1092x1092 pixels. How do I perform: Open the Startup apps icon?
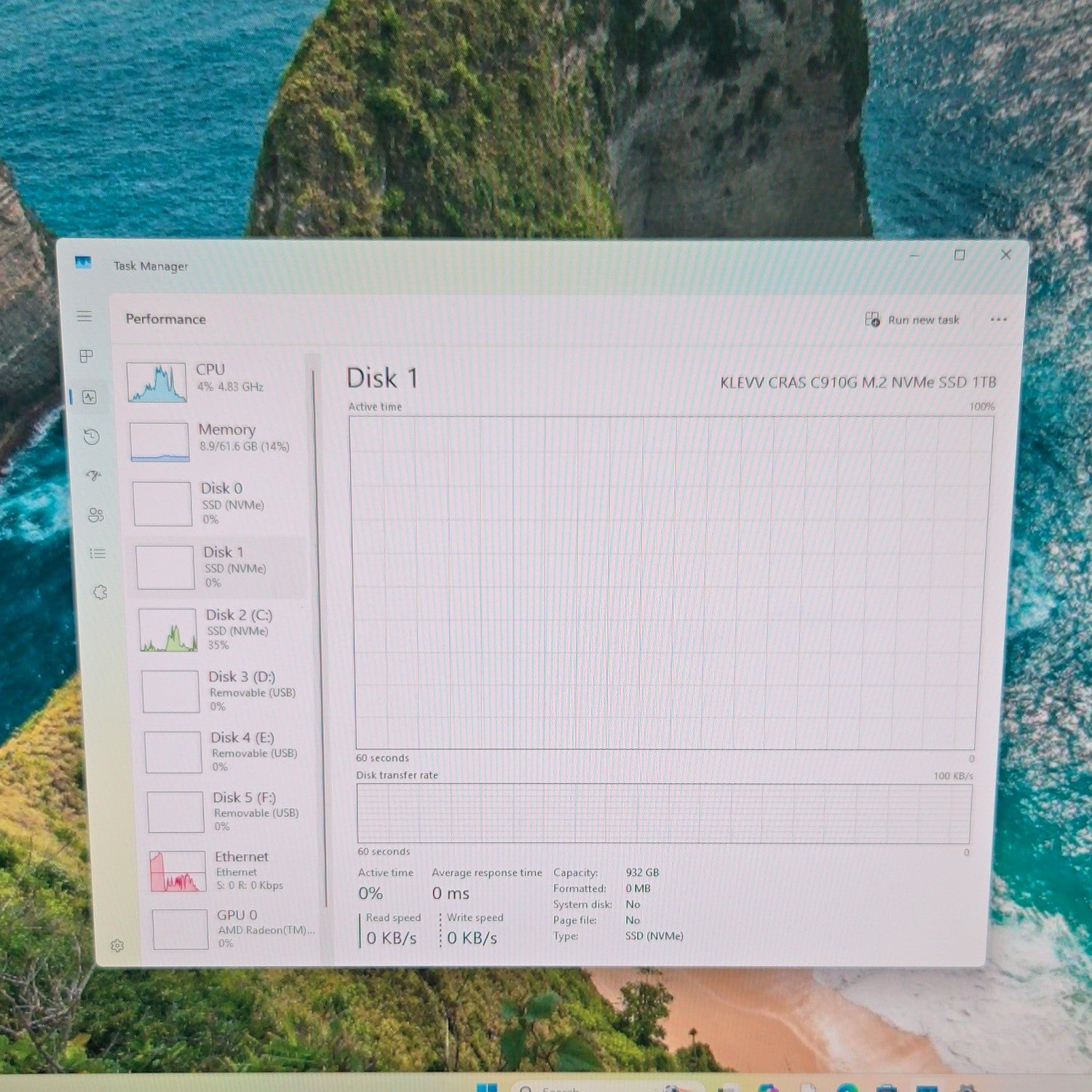tap(93, 475)
